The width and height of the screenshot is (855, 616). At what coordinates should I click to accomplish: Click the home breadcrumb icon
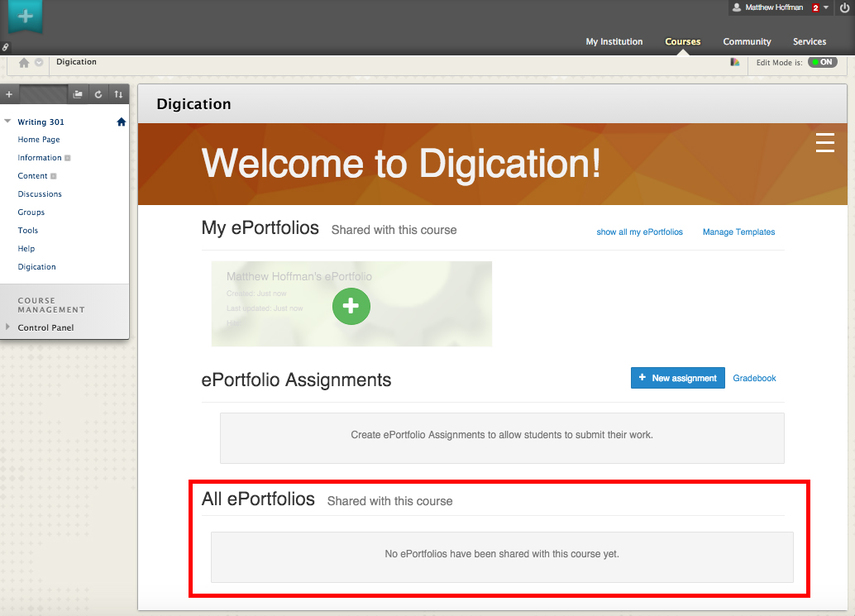[23, 63]
